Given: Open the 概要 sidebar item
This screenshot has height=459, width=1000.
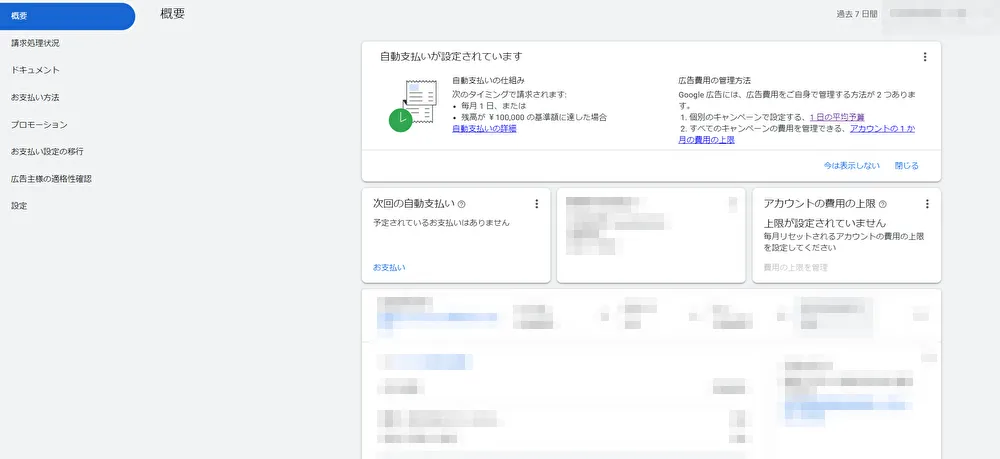Looking at the screenshot, I should coord(67,16).
